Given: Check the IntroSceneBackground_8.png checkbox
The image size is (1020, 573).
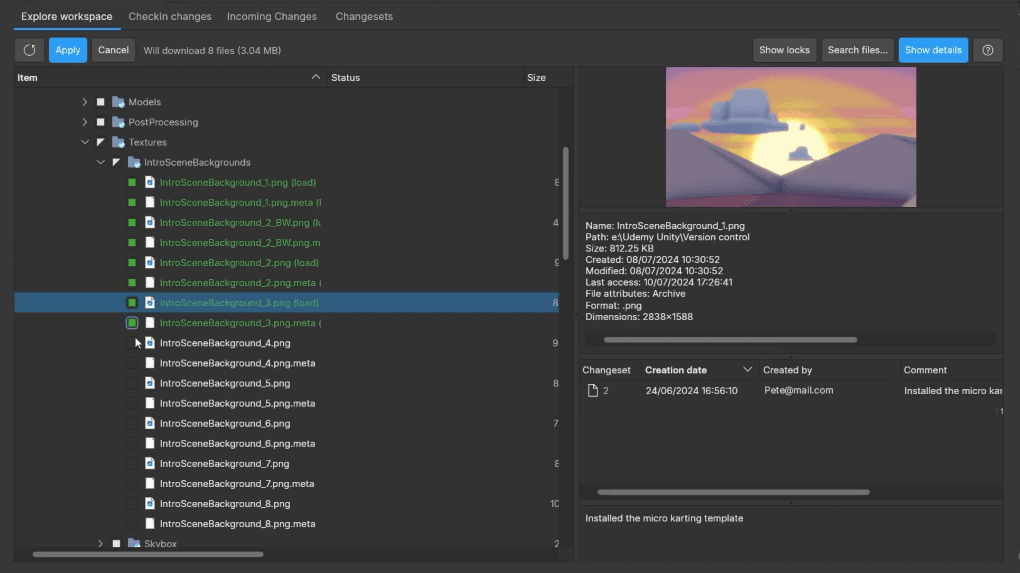Looking at the screenshot, I should point(132,504).
